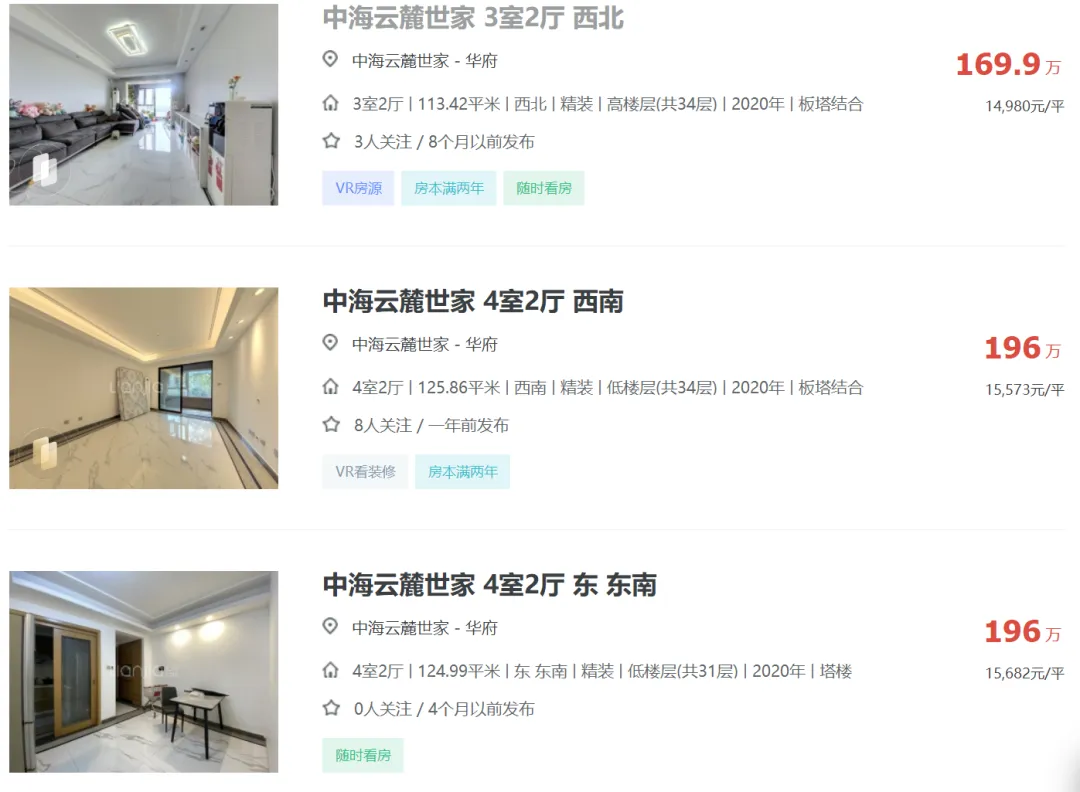Click the 中海云麓世家 community link in the 东南 listing
Viewport: 1080px width, 792px height.
(x=400, y=628)
